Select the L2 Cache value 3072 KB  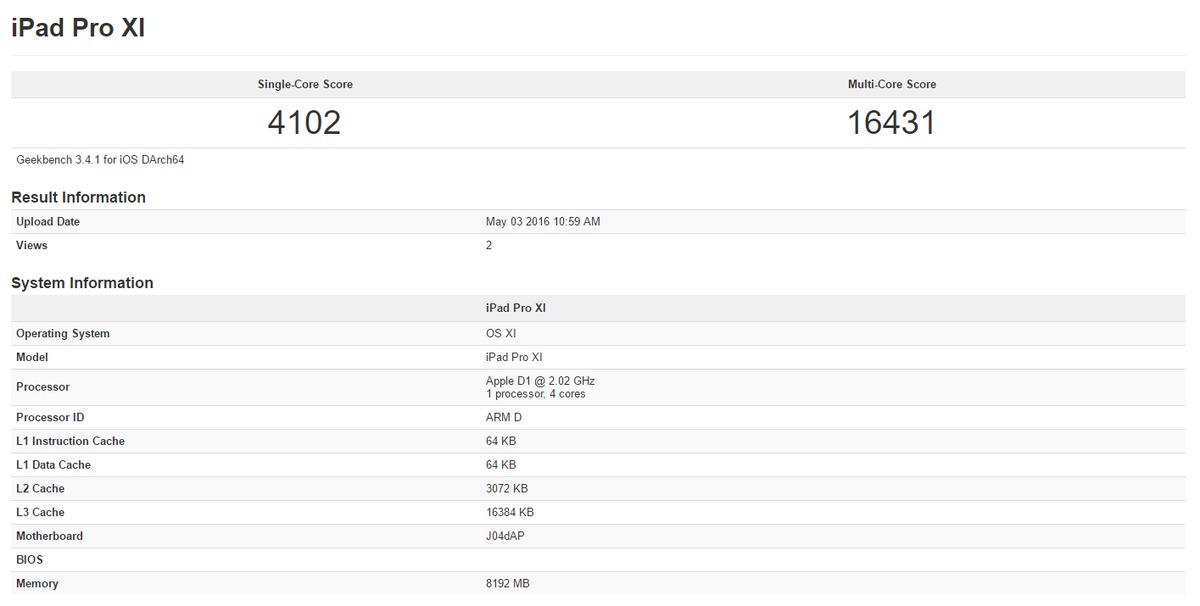[x=507, y=488]
